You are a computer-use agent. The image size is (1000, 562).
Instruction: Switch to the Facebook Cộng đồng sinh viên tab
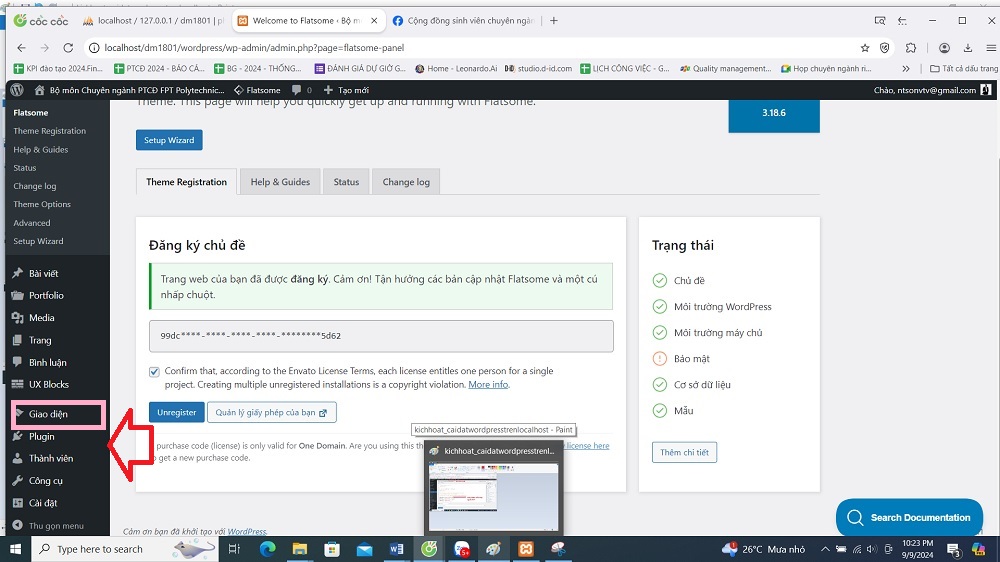[464, 20]
